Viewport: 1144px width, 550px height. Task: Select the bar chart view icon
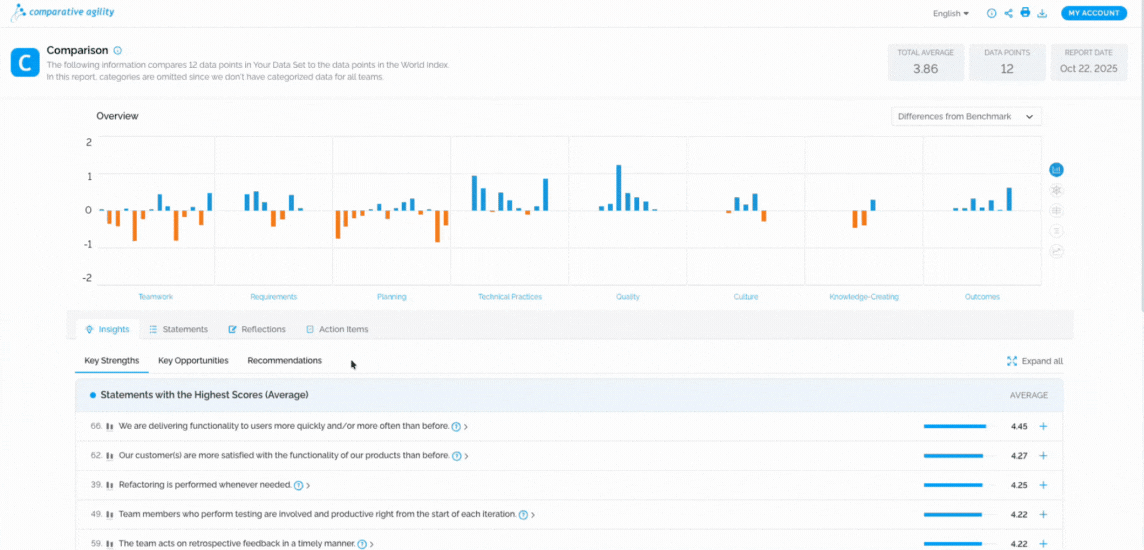pos(1056,170)
